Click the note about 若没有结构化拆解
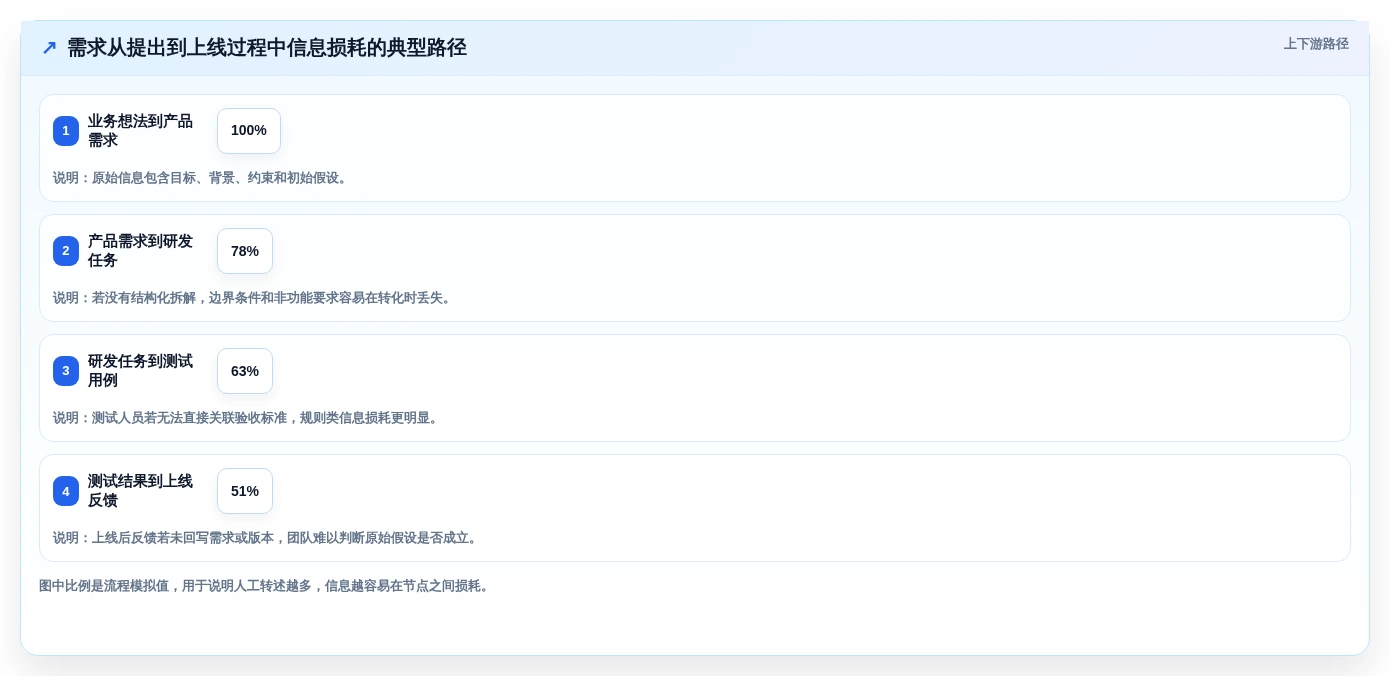 pyautogui.click(x=254, y=298)
